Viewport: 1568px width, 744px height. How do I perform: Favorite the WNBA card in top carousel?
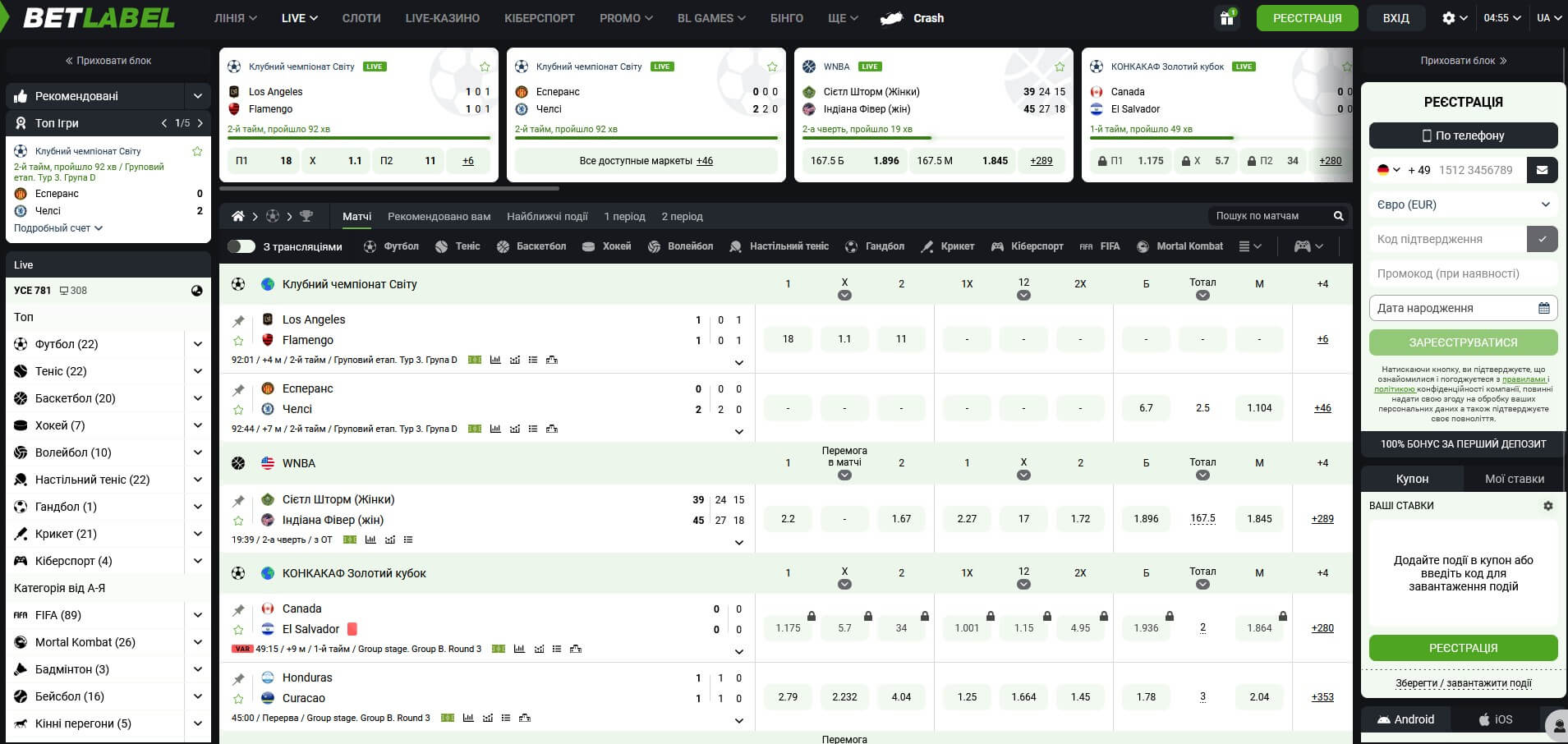point(1060,67)
